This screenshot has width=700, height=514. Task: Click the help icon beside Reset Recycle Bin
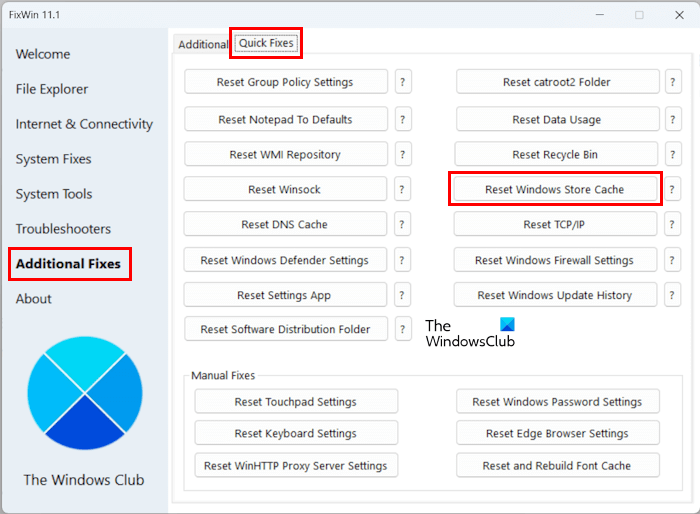tap(673, 154)
